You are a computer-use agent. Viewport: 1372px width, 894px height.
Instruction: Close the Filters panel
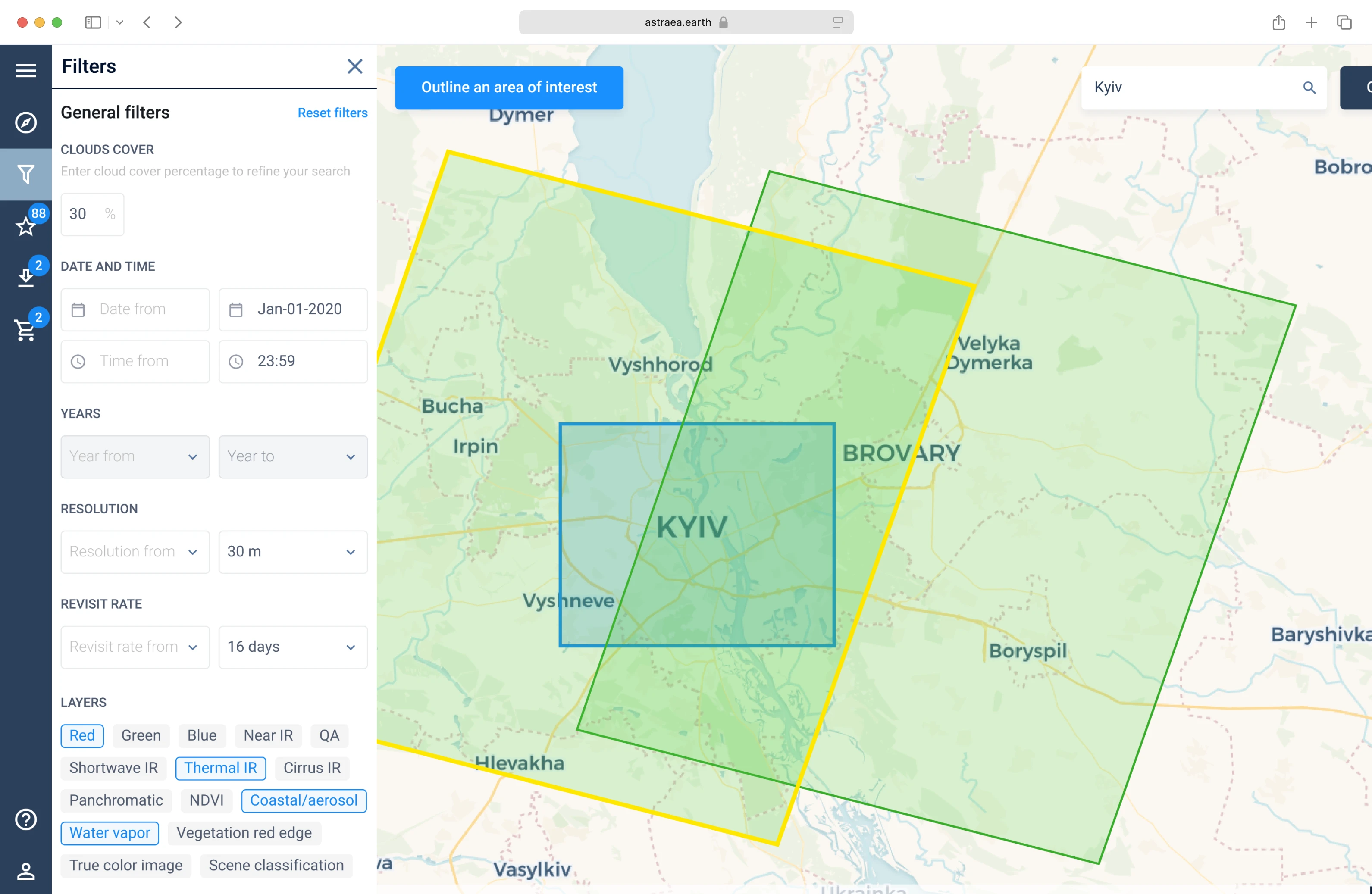[354, 66]
